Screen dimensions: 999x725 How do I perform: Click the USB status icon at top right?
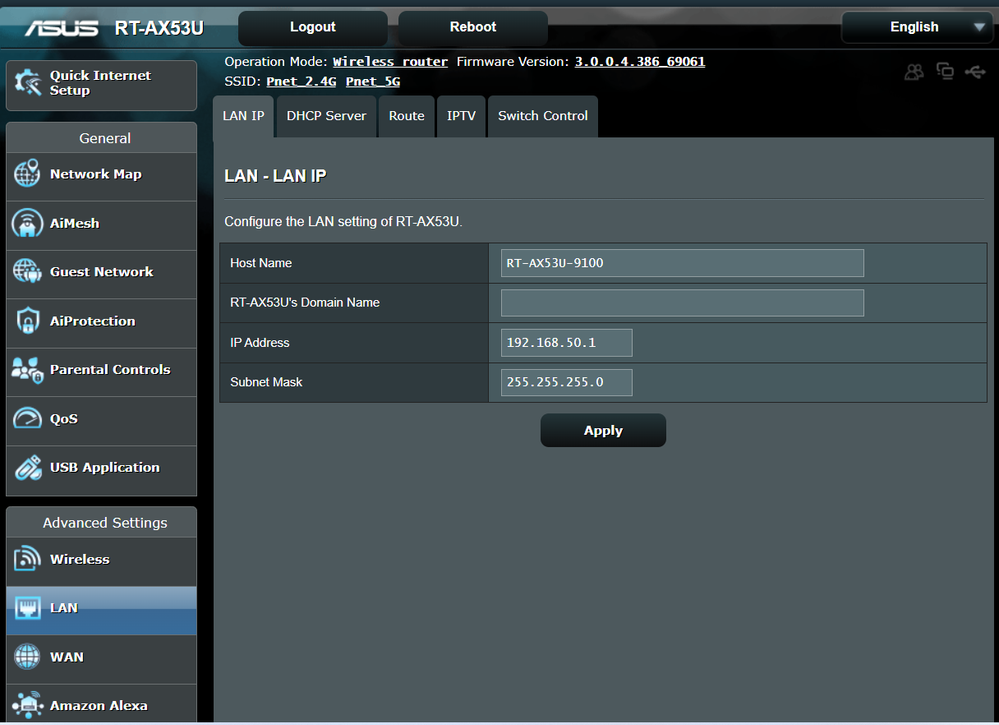[975, 72]
